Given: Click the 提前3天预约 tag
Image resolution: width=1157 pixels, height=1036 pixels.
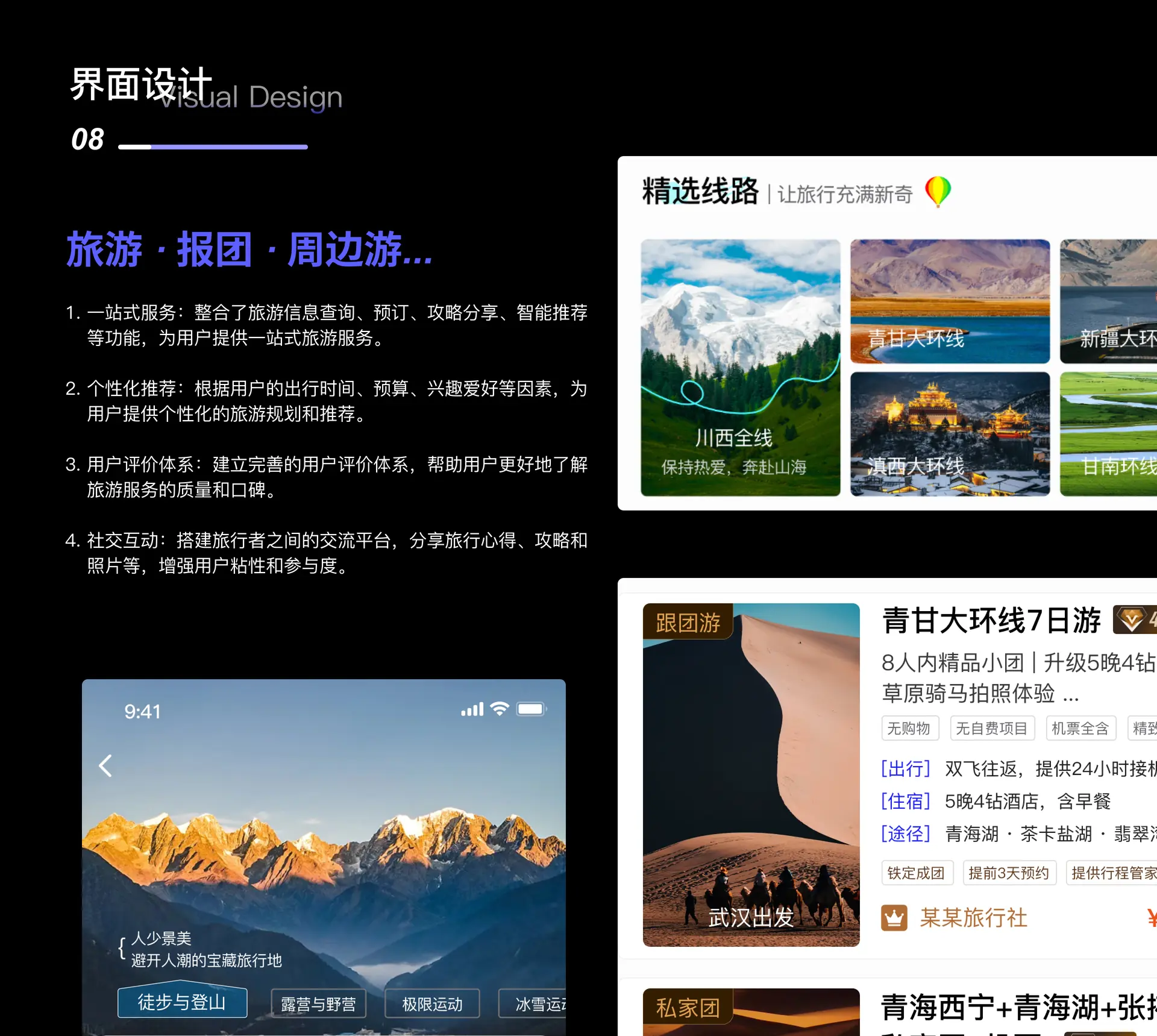Looking at the screenshot, I should tap(1009, 873).
